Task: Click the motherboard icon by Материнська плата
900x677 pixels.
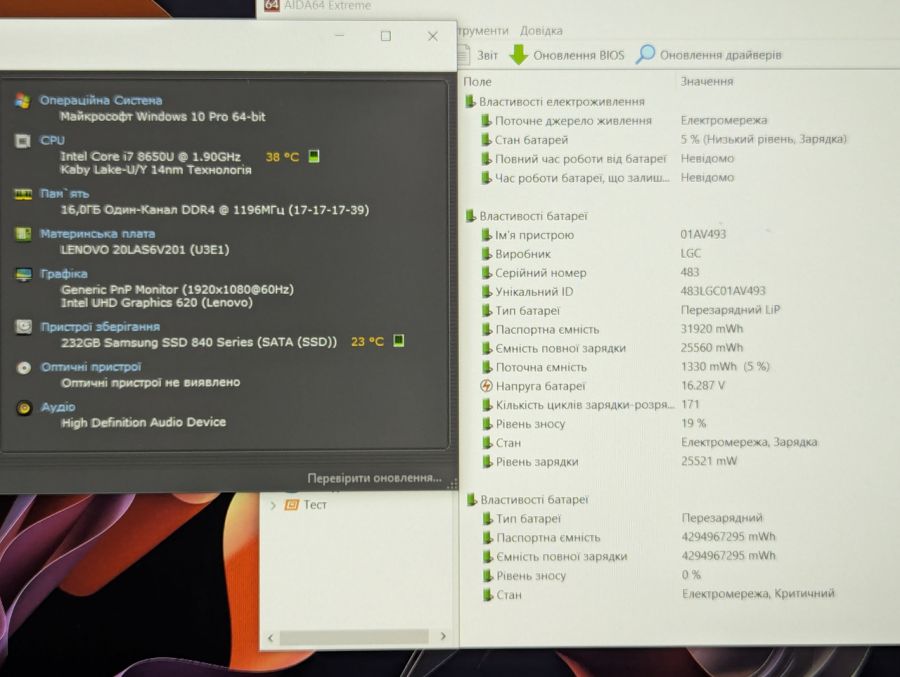Action: tap(23, 234)
